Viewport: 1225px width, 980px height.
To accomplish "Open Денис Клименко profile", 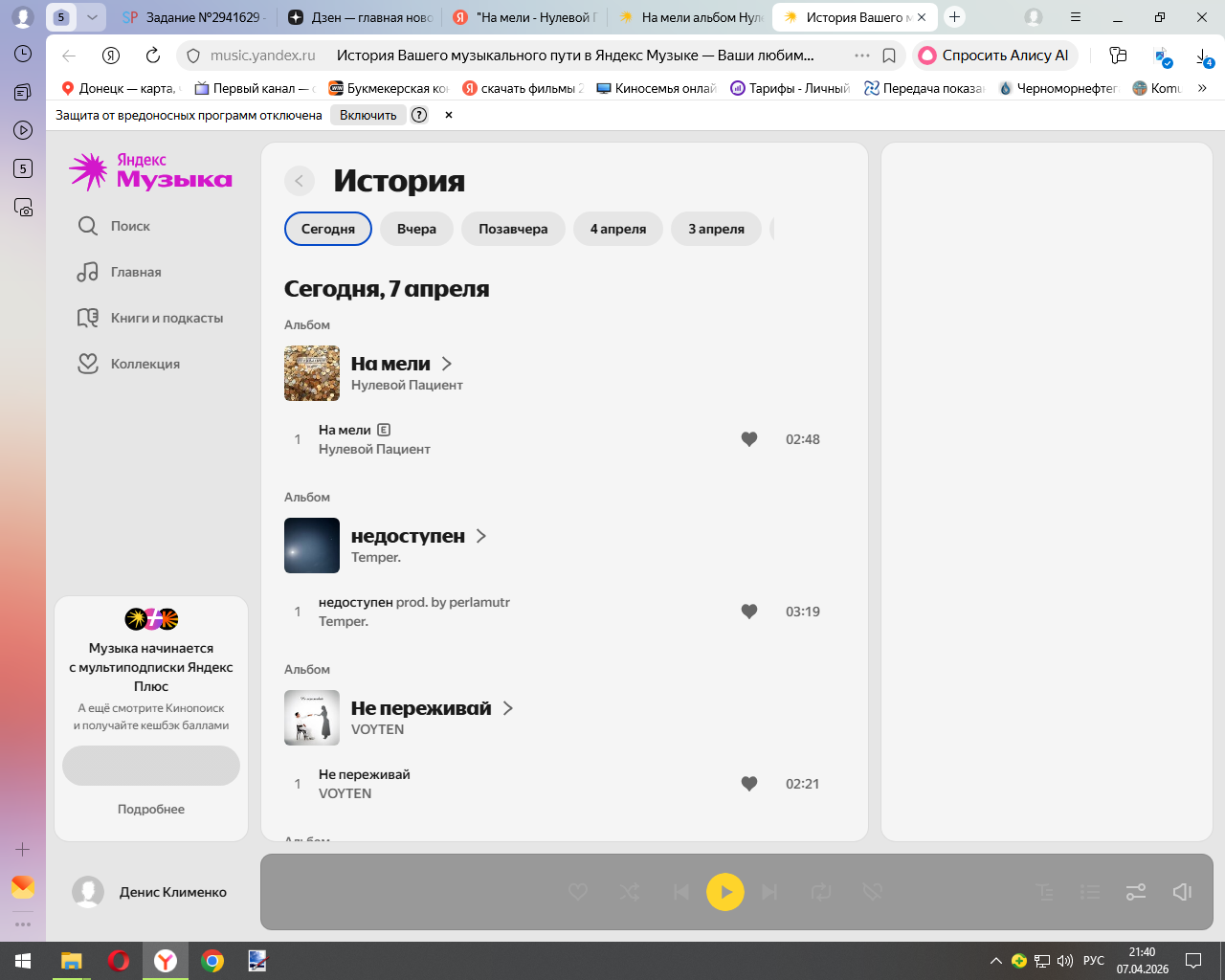I will (150, 892).
